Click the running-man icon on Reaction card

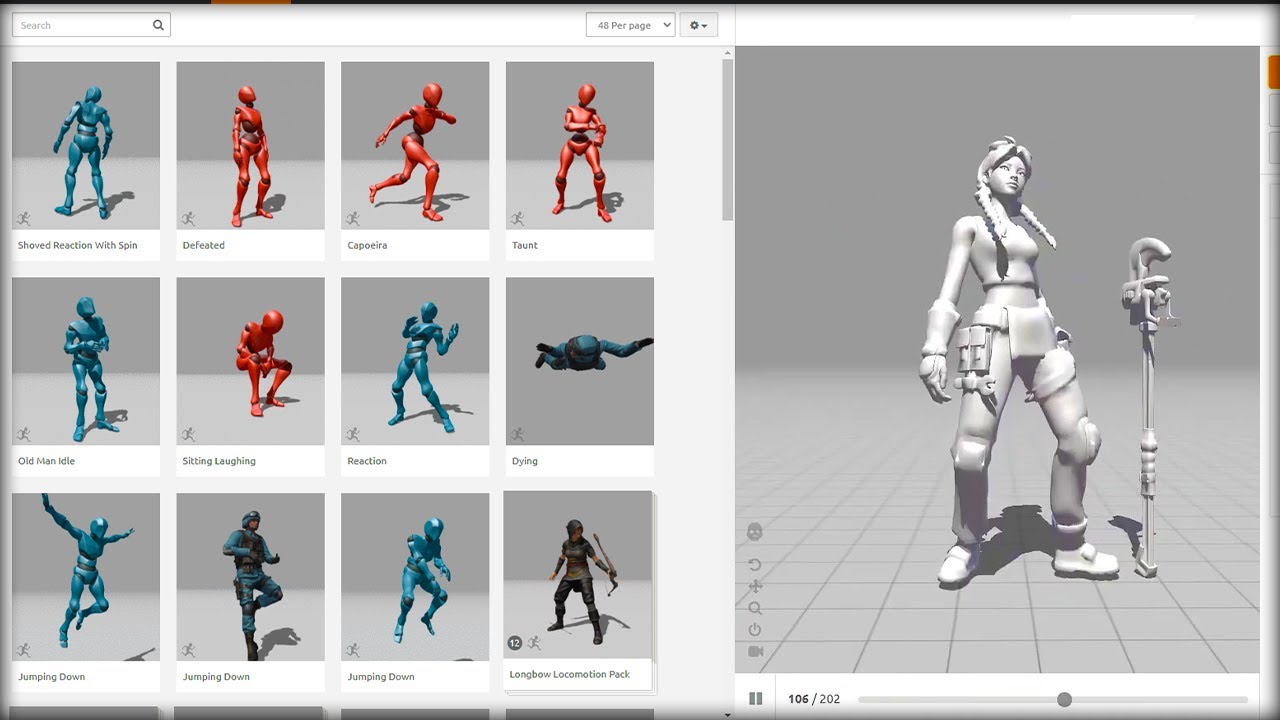(353, 434)
